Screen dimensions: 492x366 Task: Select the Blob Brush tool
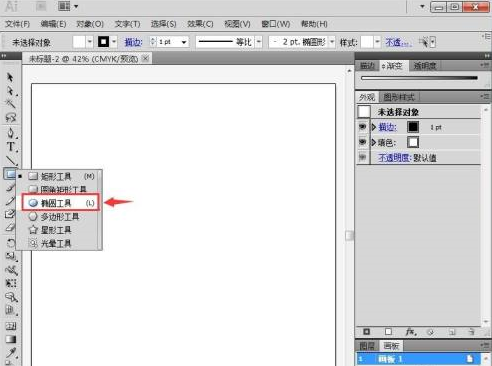pyautogui.click(x=10, y=214)
